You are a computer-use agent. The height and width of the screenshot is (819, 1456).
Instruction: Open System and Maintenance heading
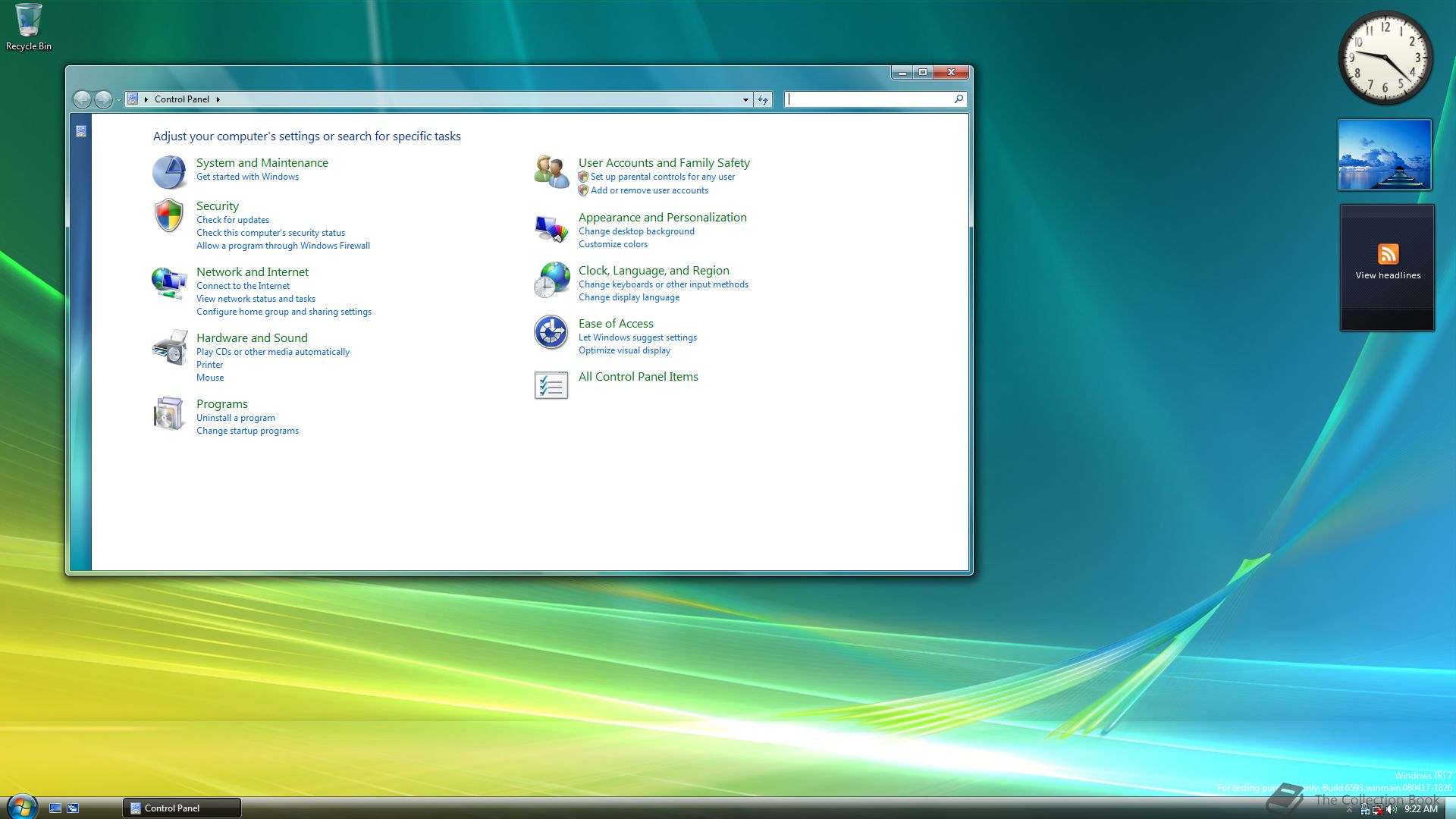[x=262, y=162]
